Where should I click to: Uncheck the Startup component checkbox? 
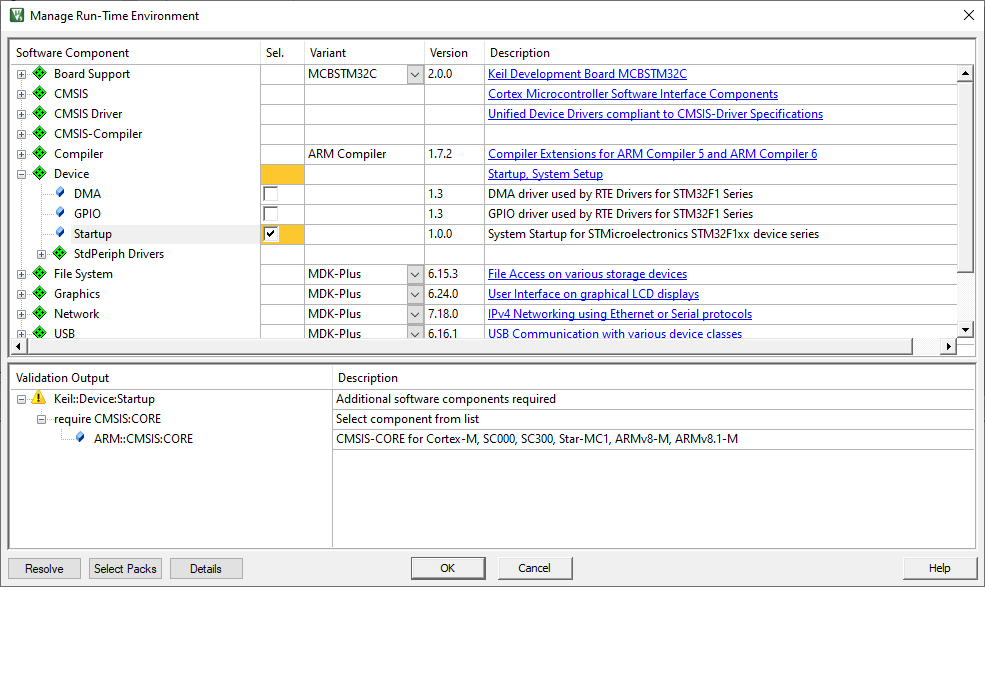click(268, 233)
